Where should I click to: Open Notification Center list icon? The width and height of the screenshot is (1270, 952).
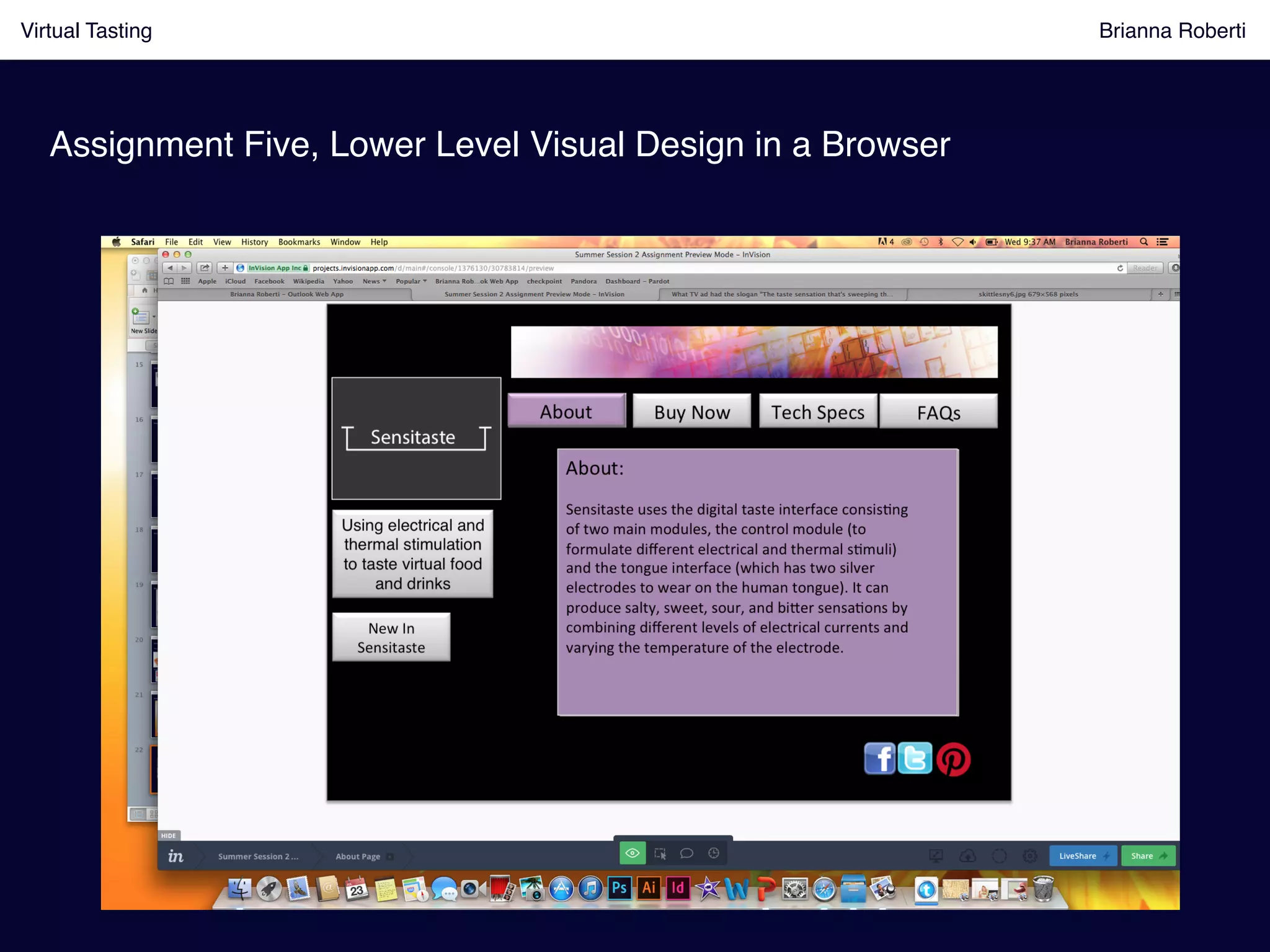(1162, 242)
